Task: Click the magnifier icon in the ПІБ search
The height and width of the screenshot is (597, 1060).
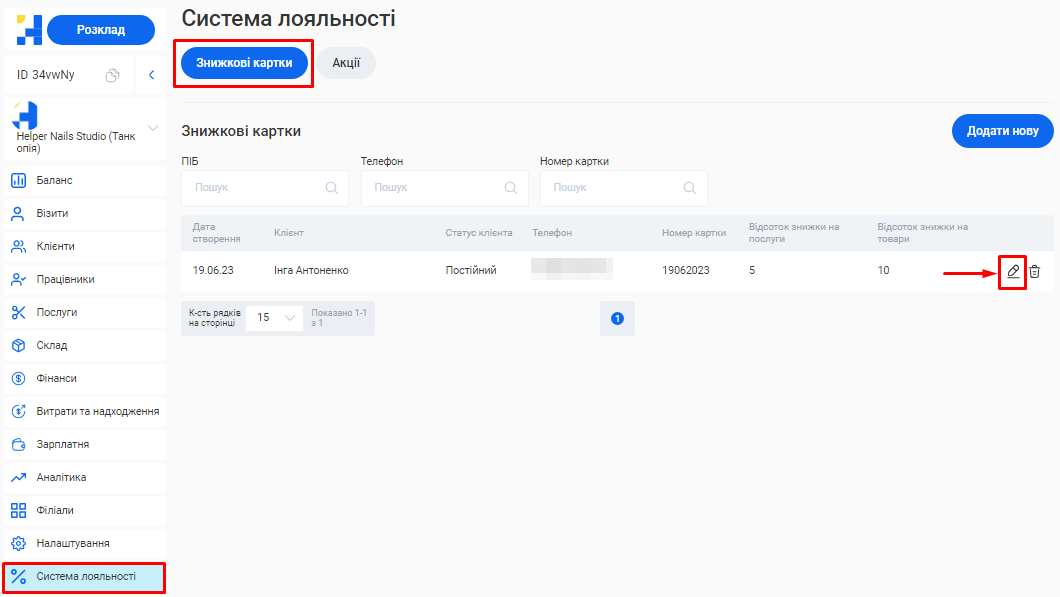Action: pos(331,187)
